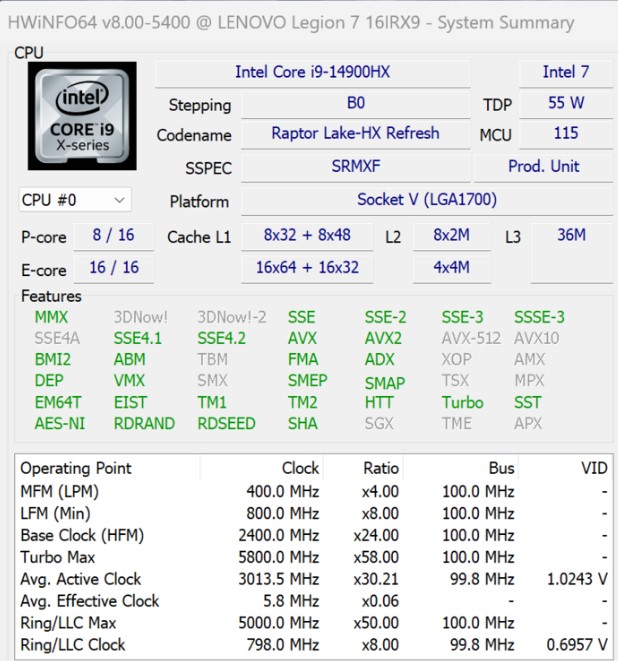Click the AVX2 feature label

point(383,339)
